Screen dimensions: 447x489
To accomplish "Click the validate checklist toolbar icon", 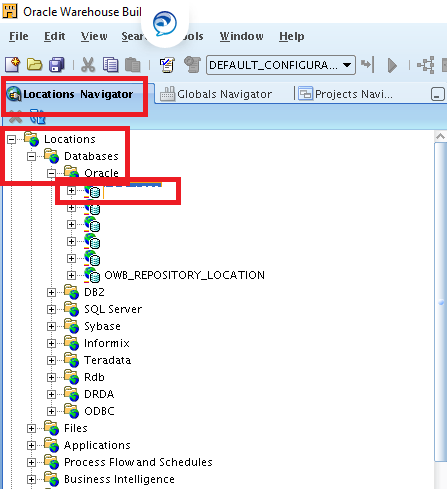I will click(167, 65).
